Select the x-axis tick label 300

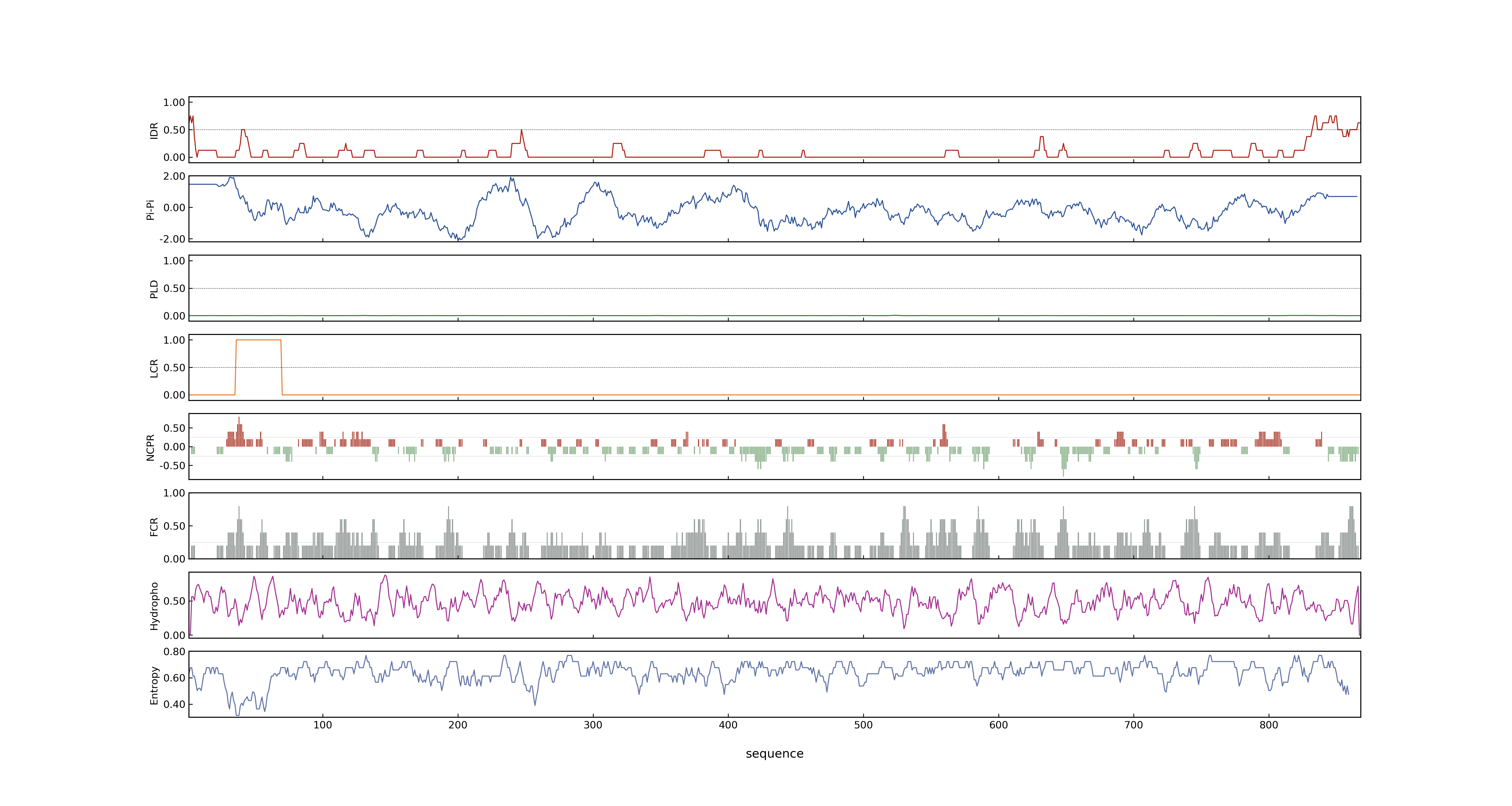tap(593, 725)
